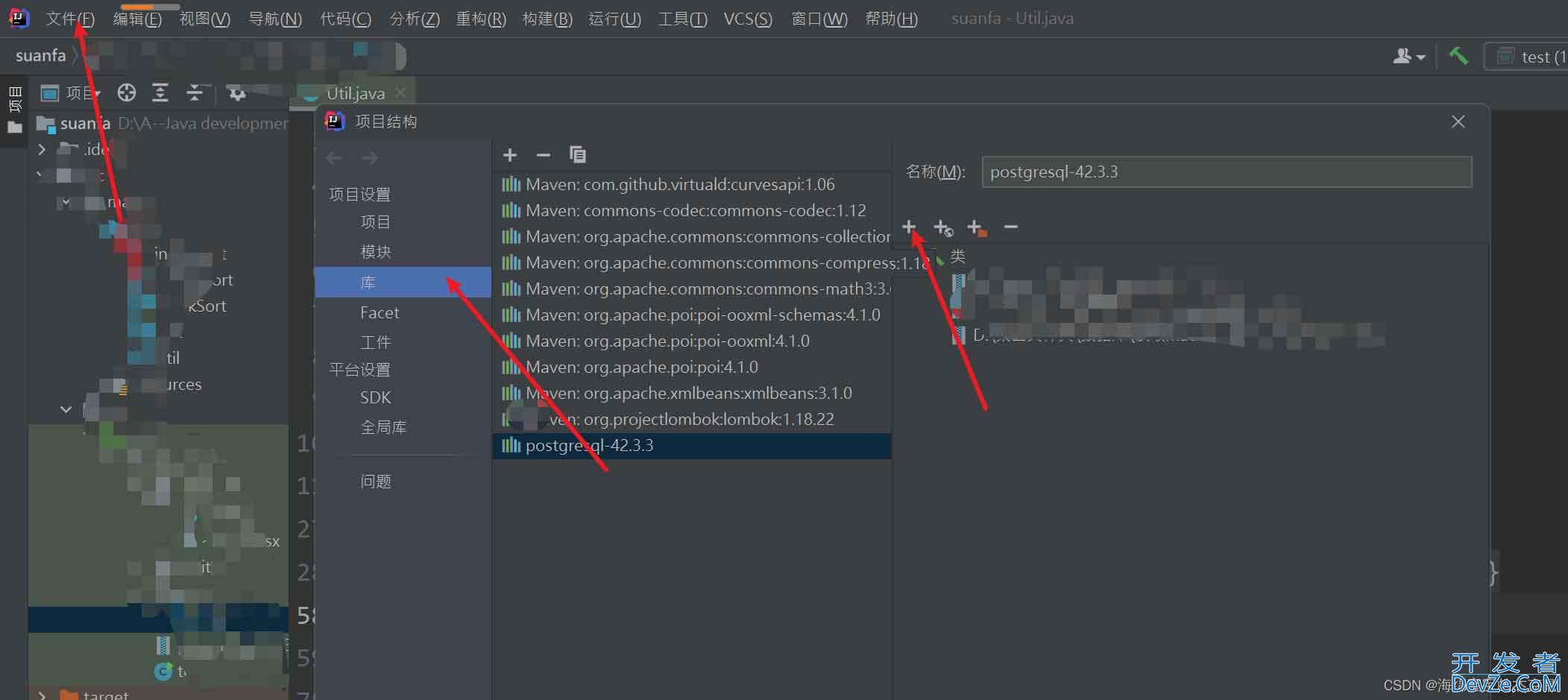Click the exclude plus-folder icon
The image size is (1568, 700).
[977, 227]
